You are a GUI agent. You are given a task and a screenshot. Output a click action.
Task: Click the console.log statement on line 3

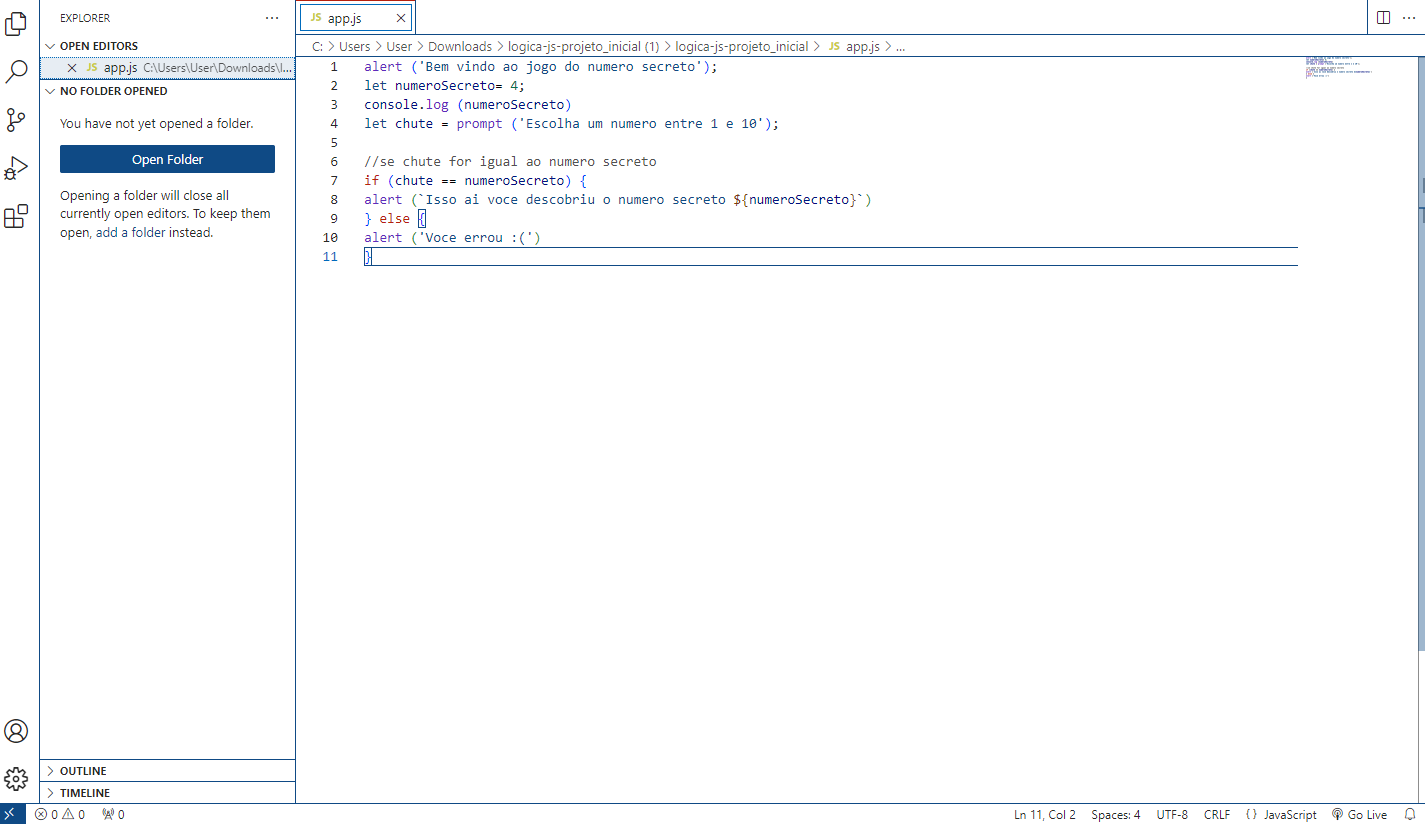(468, 105)
